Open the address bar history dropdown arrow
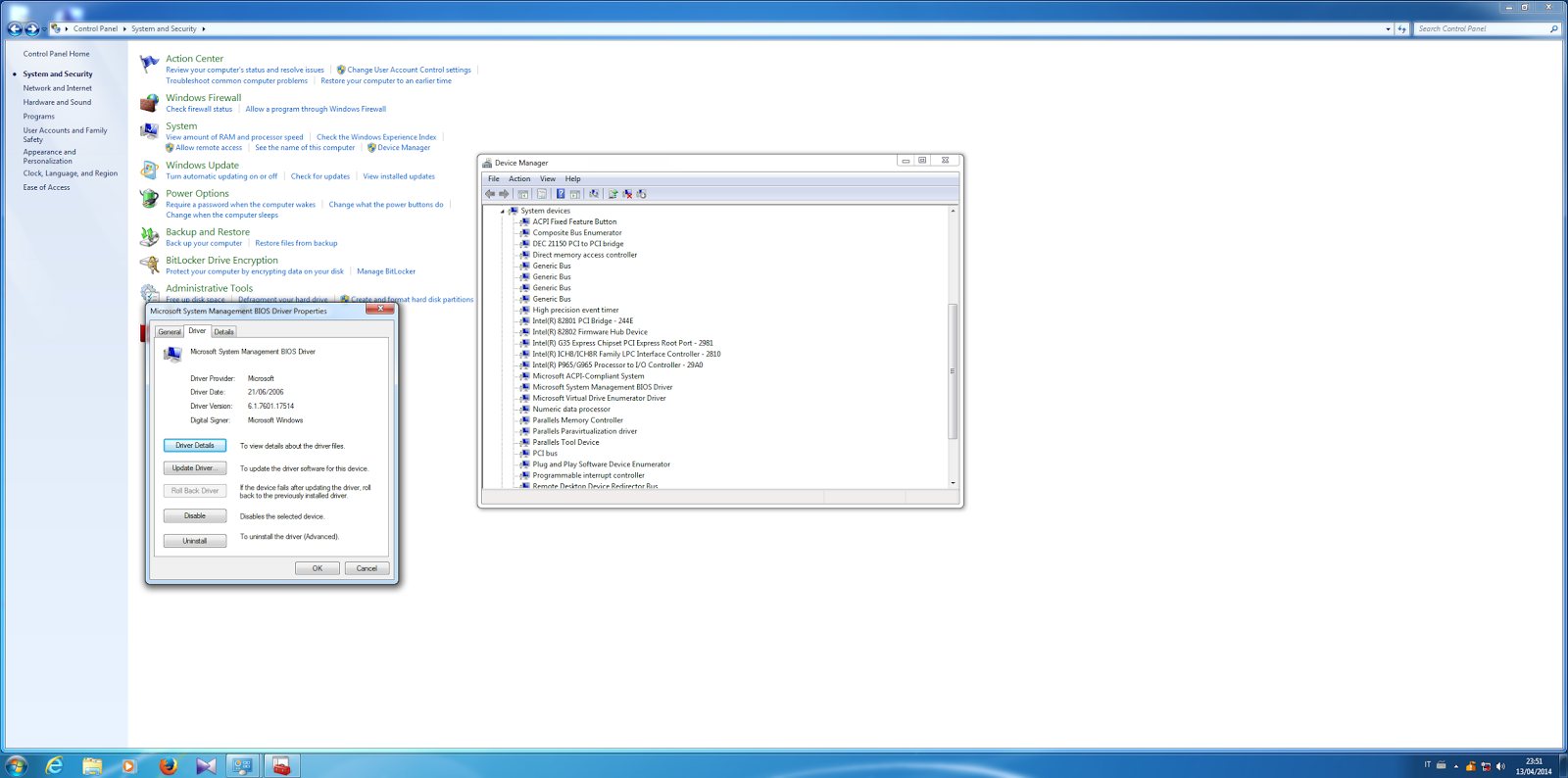The width and height of the screenshot is (1568, 778). point(1388,29)
